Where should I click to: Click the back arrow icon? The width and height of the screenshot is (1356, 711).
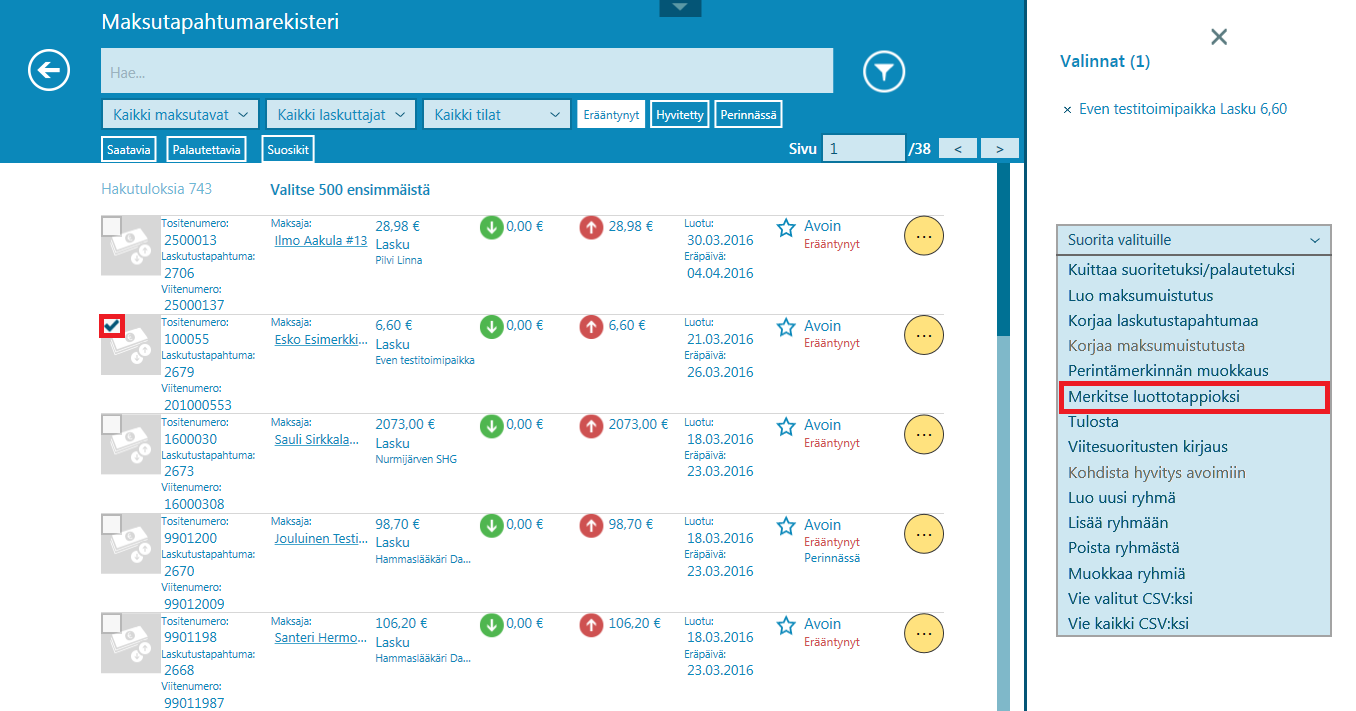coord(49,70)
